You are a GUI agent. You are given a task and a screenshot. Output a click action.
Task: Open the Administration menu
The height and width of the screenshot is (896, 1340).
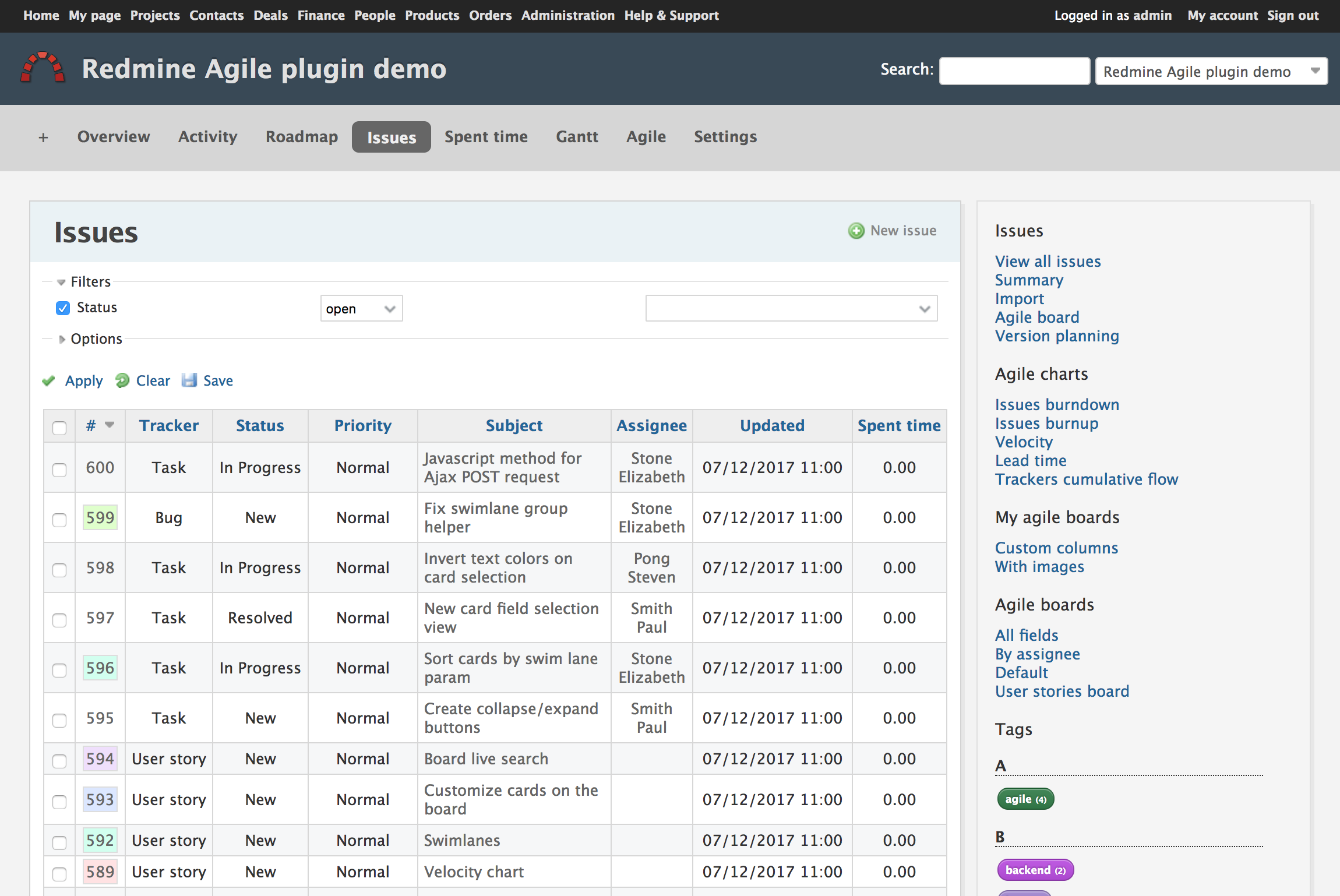[567, 15]
